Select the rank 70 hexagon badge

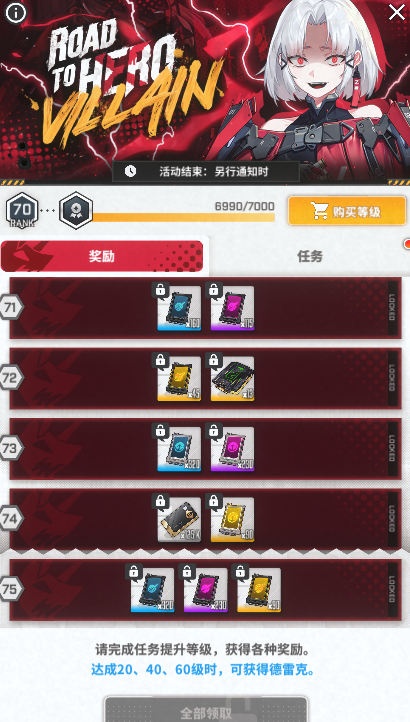pyautogui.click(x=22, y=211)
